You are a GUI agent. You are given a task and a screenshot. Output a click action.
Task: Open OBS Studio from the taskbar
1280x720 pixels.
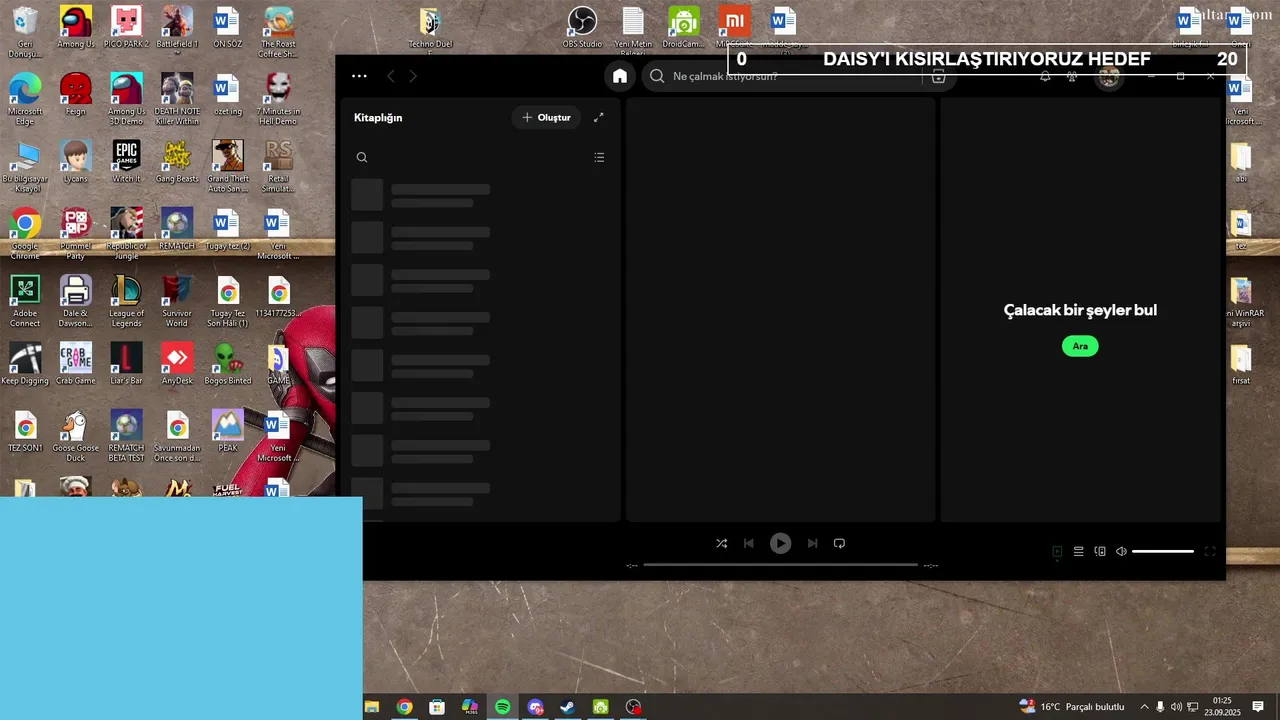pos(633,707)
